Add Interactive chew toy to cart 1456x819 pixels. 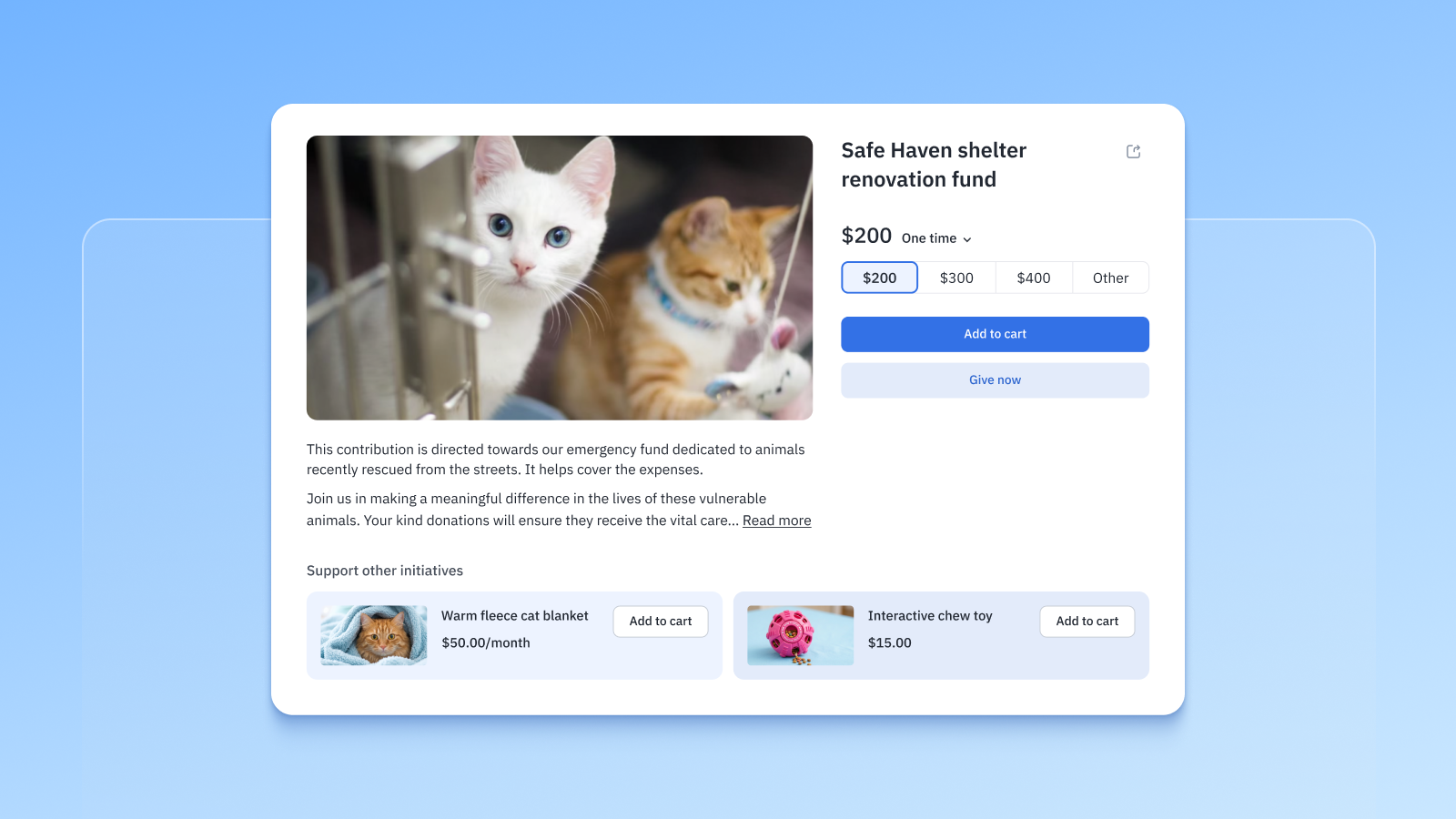click(x=1087, y=622)
